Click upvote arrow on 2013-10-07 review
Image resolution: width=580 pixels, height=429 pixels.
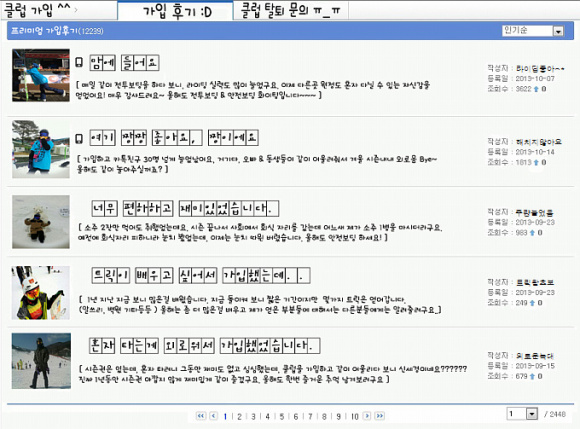pyautogui.click(x=536, y=89)
